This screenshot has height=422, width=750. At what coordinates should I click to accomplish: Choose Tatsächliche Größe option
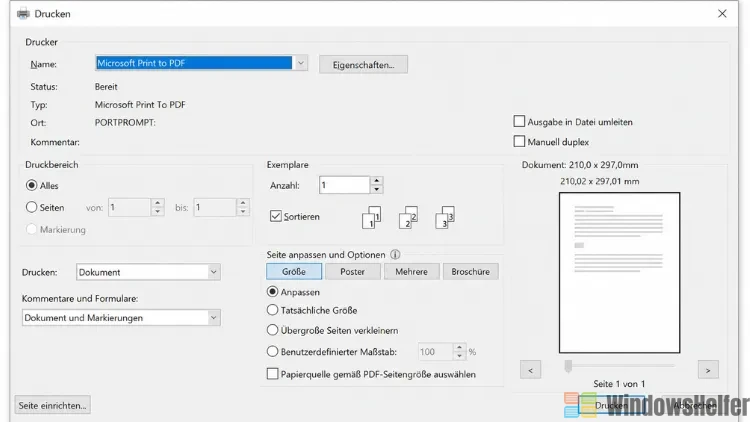[x=272, y=310]
